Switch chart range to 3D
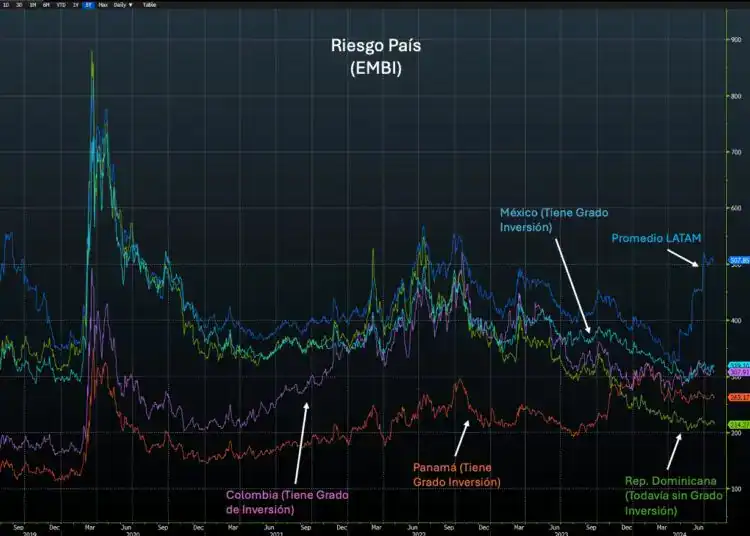 19,5
